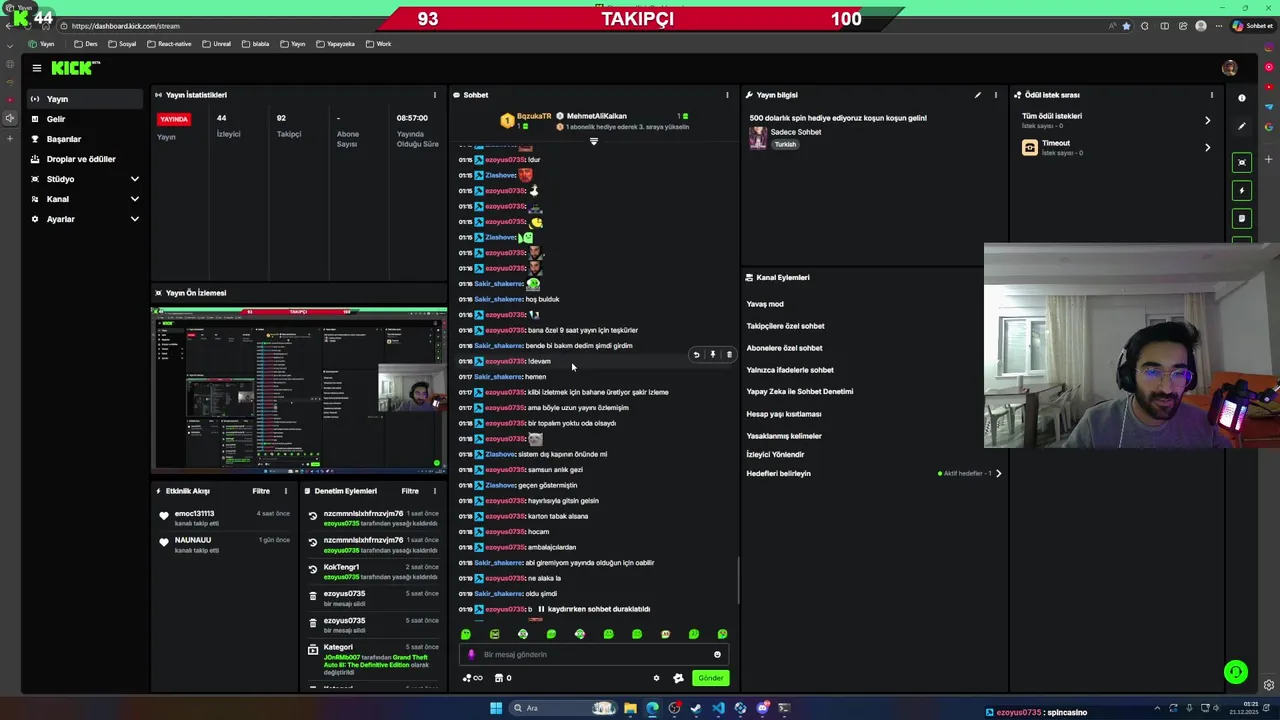
Task: Open Hedefleri belirleyin goals chevron
Action: [998, 473]
